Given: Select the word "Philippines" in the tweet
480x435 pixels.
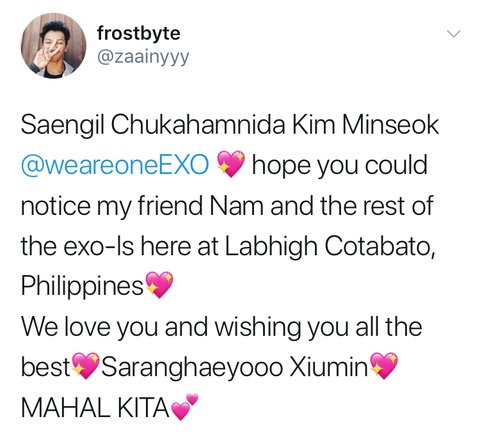Looking at the screenshot, I should 82,287.
